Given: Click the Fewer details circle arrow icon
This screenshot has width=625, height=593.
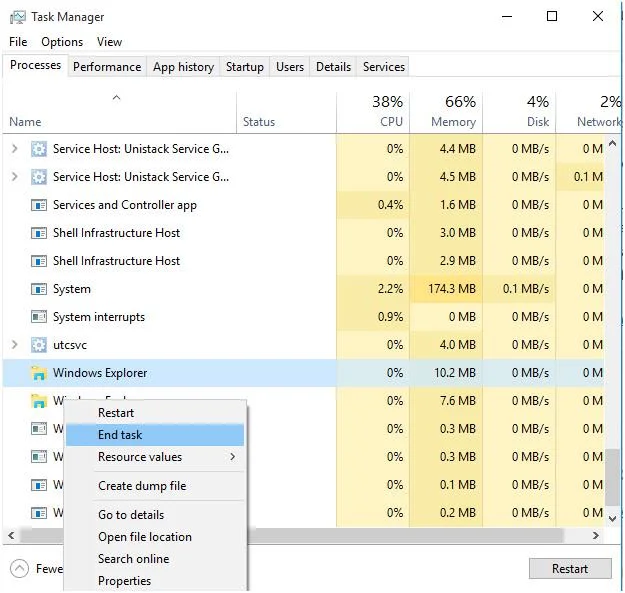Looking at the screenshot, I should pyautogui.click(x=20, y=569).
